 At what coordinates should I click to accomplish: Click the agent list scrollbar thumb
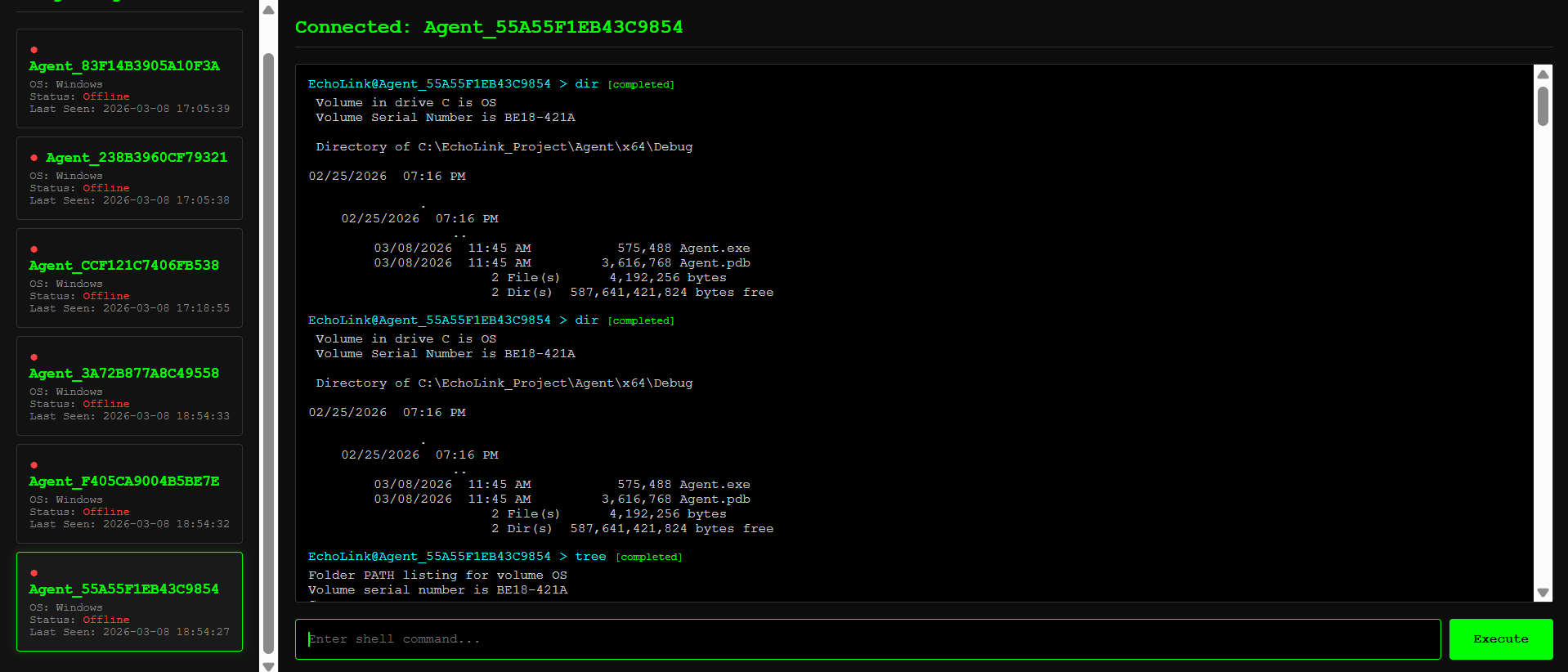tap(268, 353)
